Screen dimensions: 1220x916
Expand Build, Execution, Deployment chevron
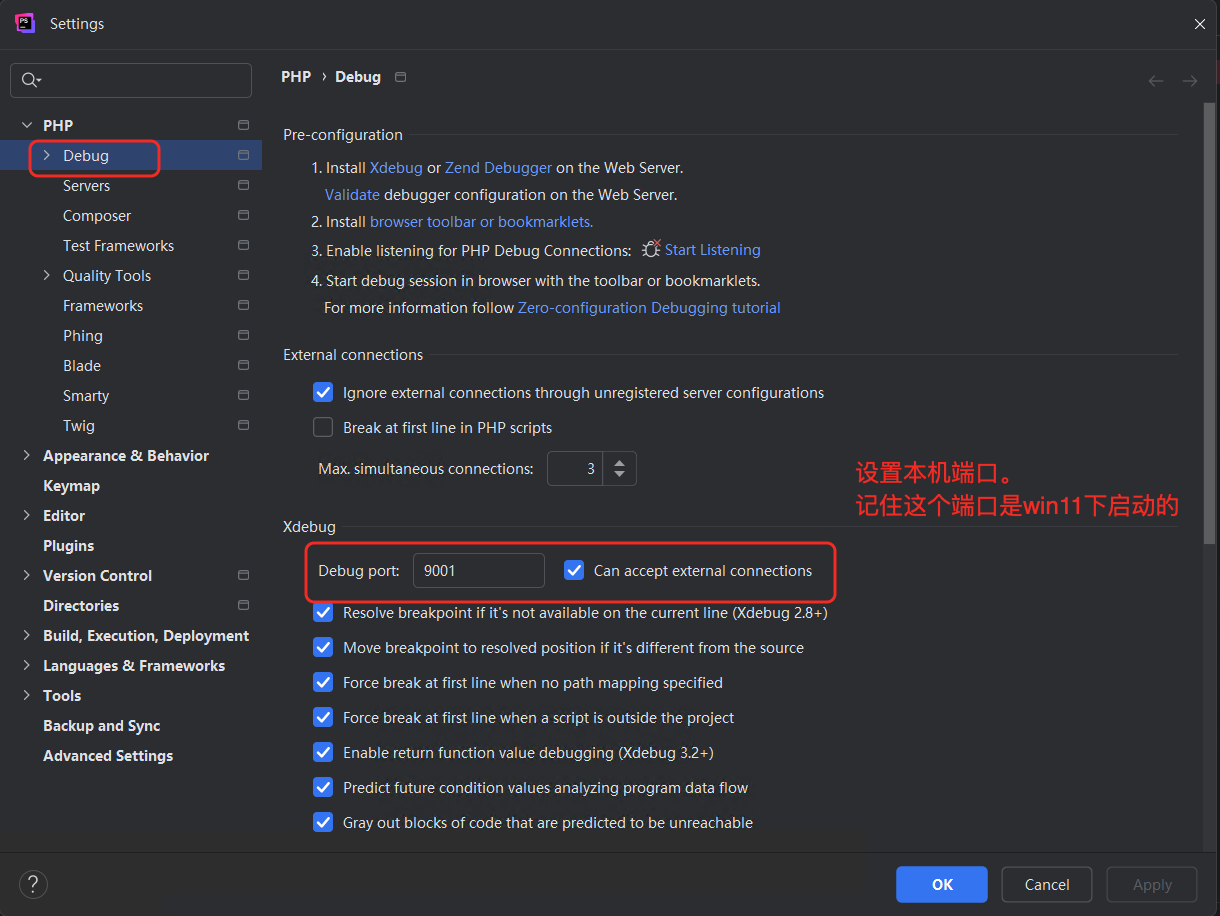(x=27, y=635)
